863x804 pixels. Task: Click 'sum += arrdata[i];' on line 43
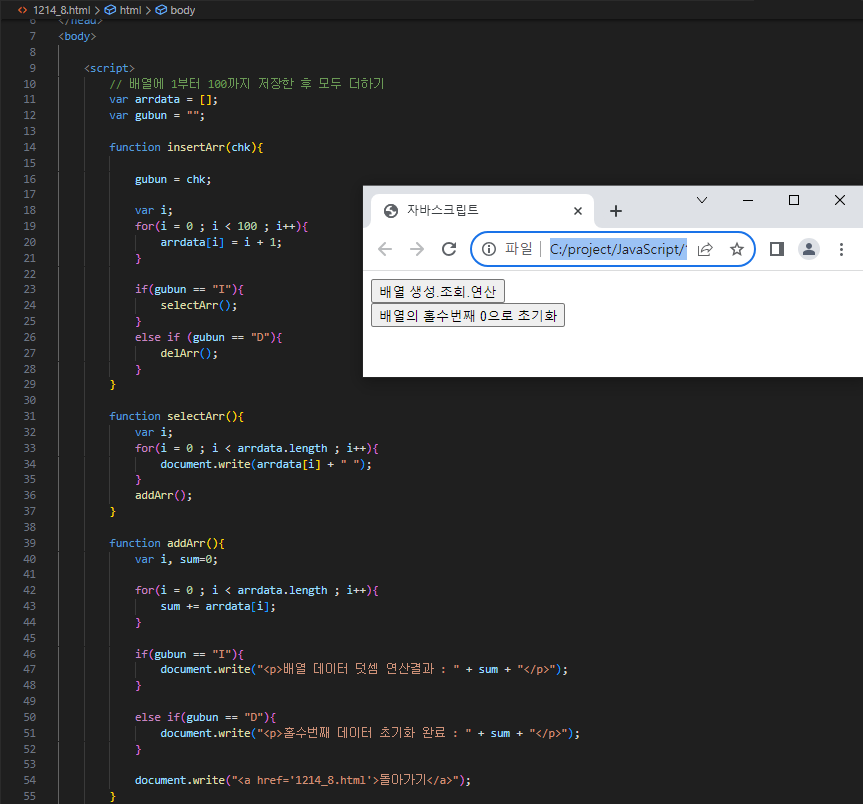[x=218, y=606]
